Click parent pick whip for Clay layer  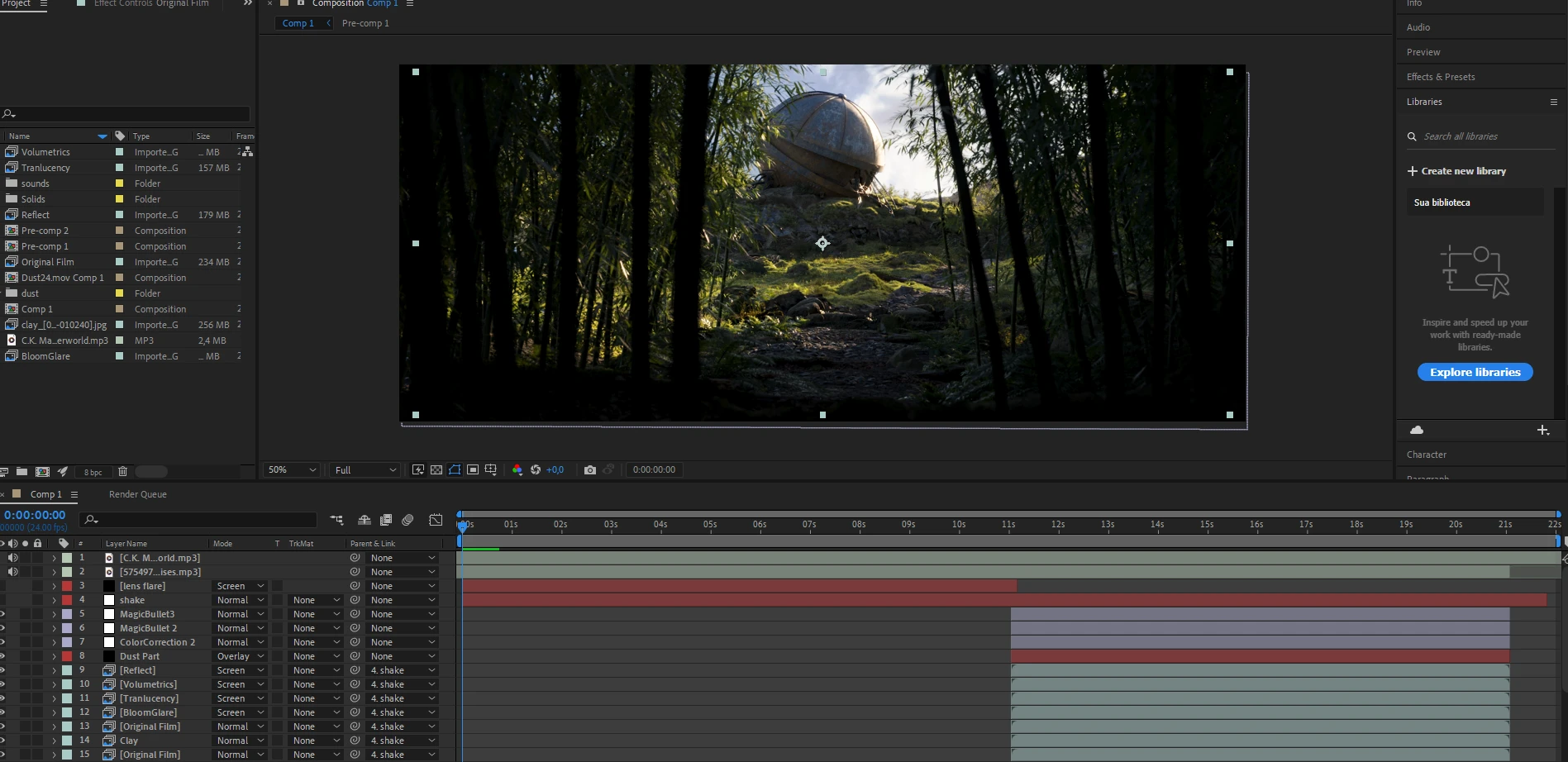(355, 741)
